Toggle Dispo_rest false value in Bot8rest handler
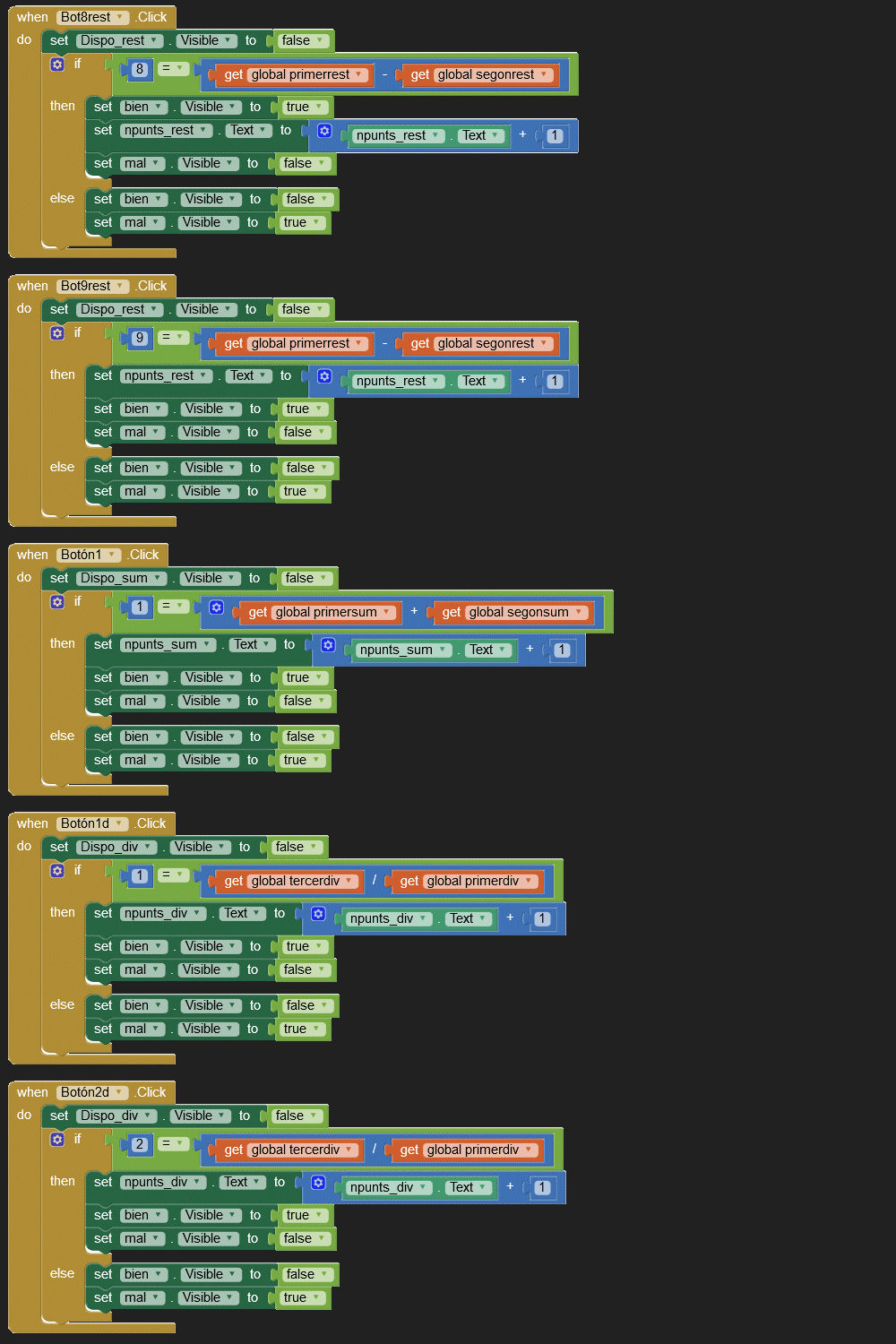Screen dimensions: 896x1344 [303, 41]
